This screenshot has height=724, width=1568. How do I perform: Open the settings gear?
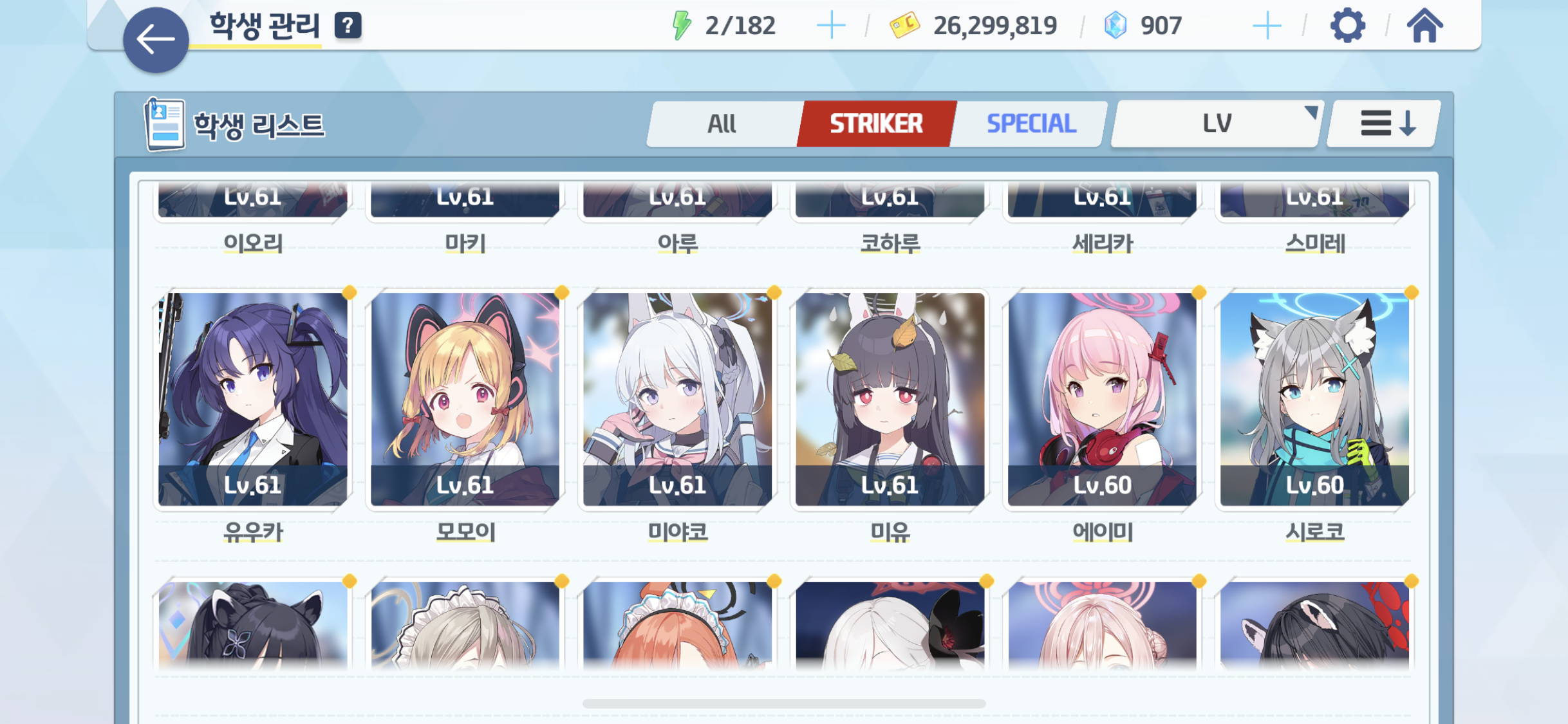click(x=1347, y=26)
